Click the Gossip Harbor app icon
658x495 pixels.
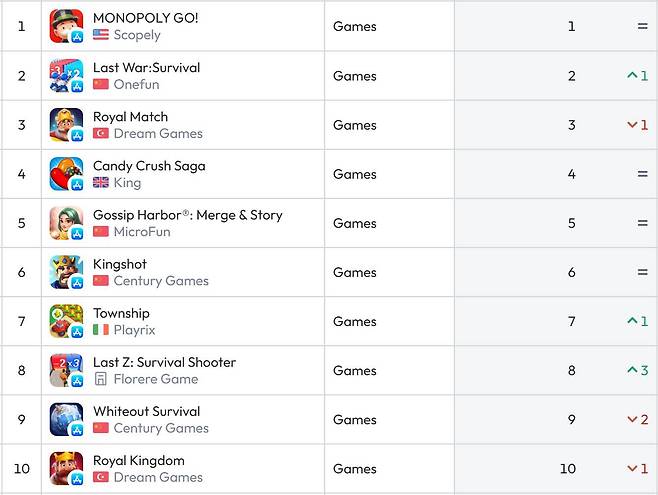[66, 223]
